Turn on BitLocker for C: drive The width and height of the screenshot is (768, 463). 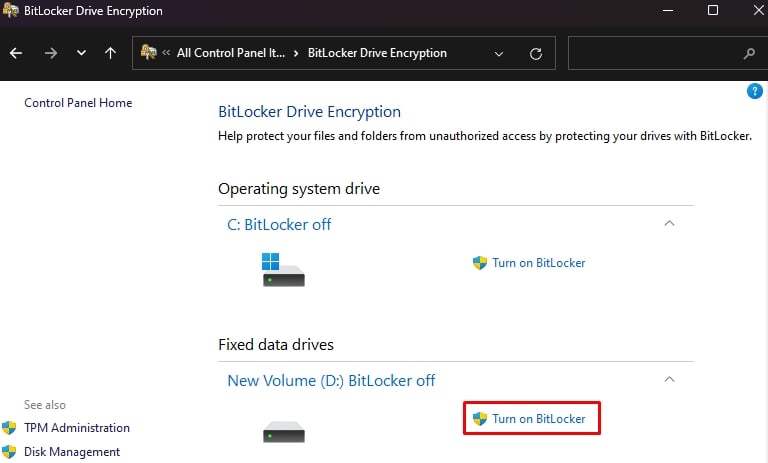pos(538,263)
